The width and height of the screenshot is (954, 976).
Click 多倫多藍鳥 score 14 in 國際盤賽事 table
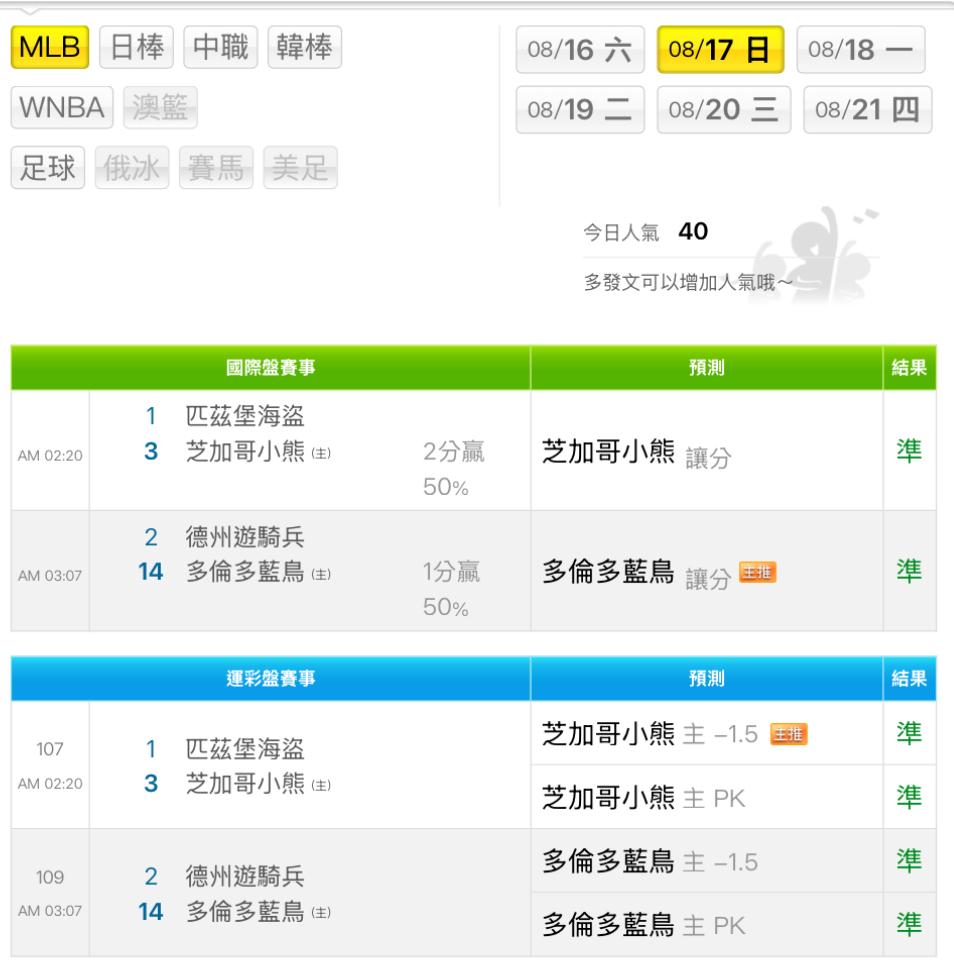click(151, 572)
